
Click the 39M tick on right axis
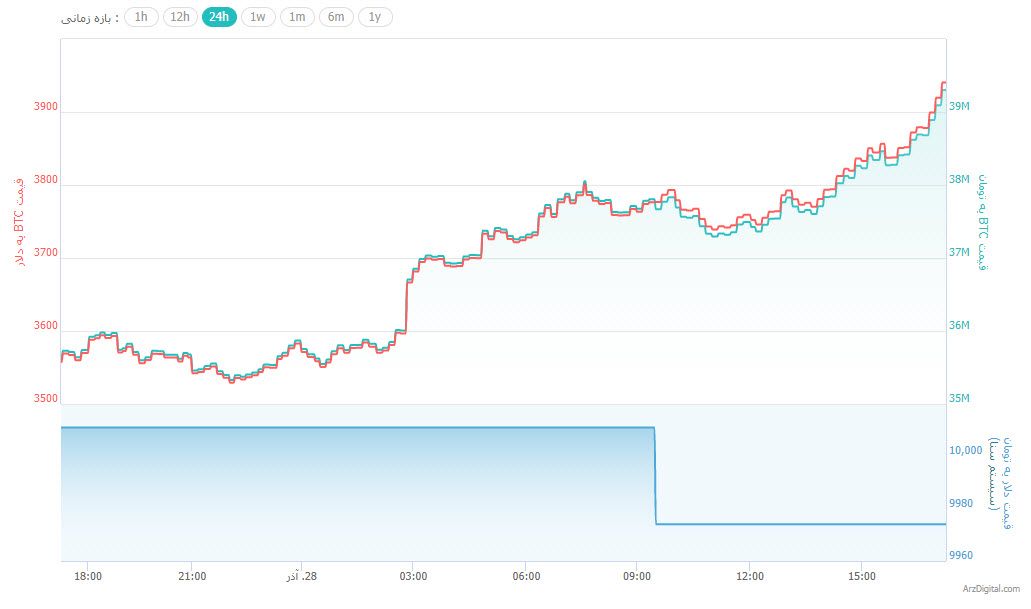coord(960,107)
